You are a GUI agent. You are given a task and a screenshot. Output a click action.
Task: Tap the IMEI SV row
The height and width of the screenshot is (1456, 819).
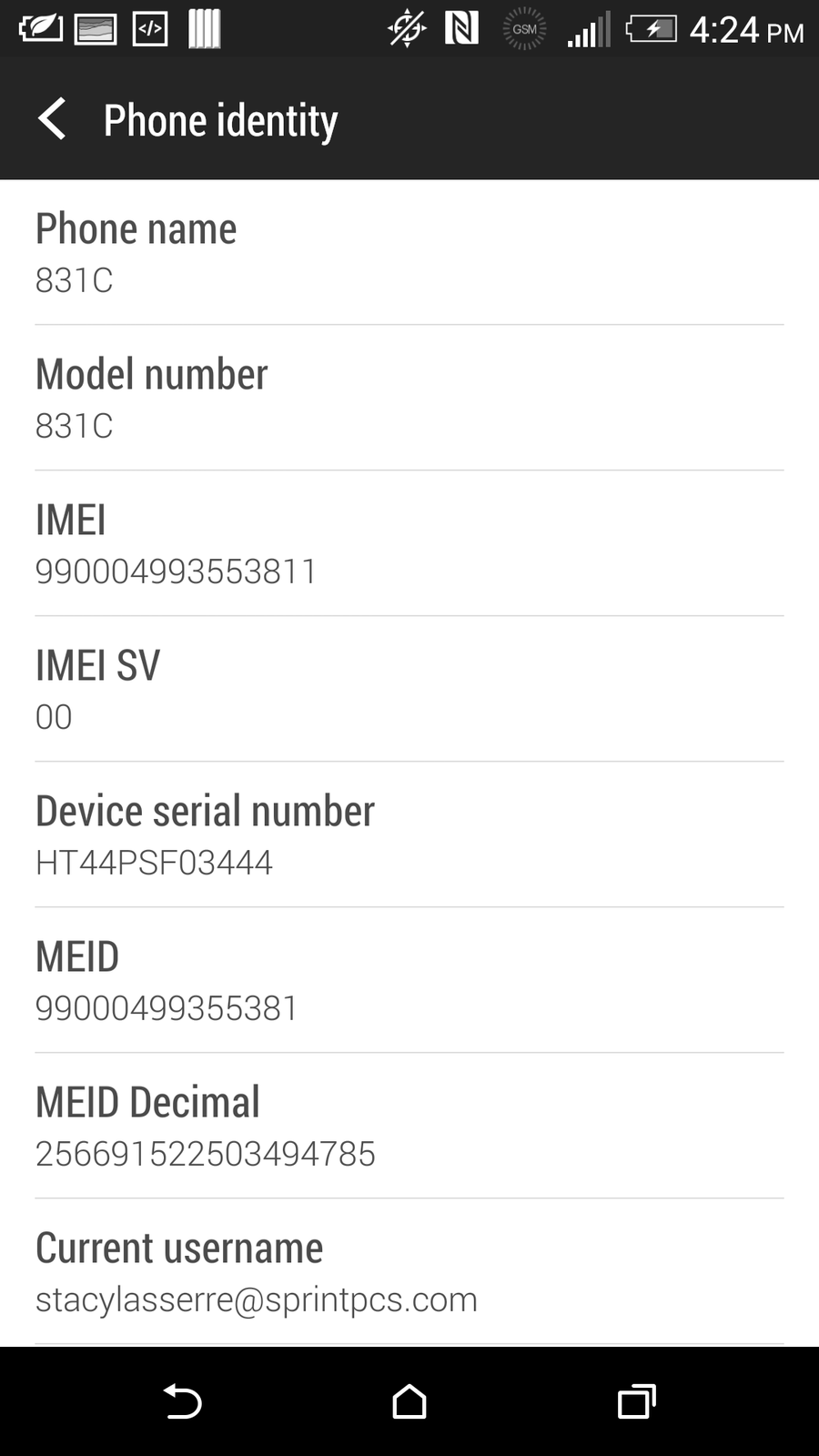(409, 689)
